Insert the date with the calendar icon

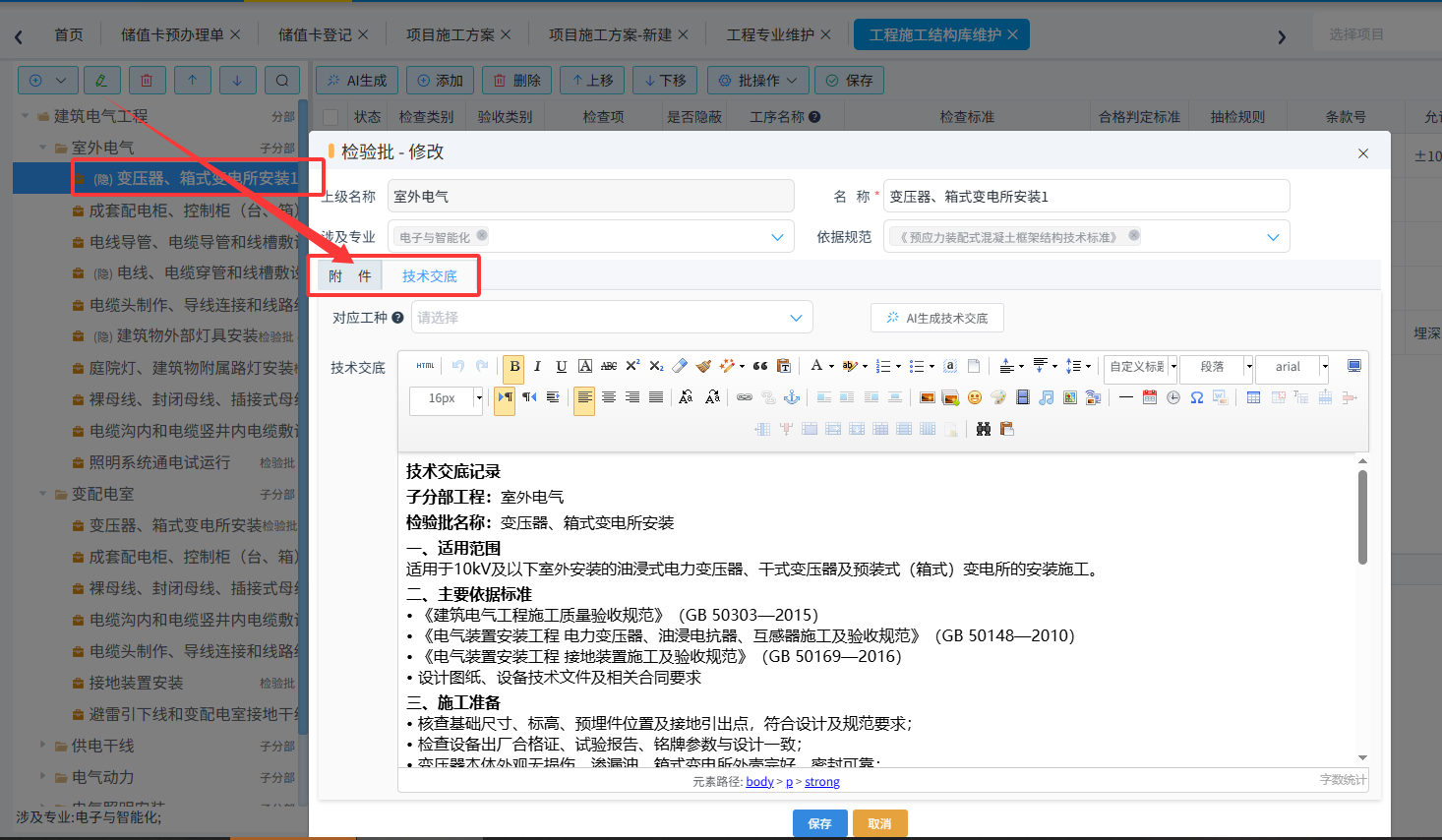tap(1150, 397)
